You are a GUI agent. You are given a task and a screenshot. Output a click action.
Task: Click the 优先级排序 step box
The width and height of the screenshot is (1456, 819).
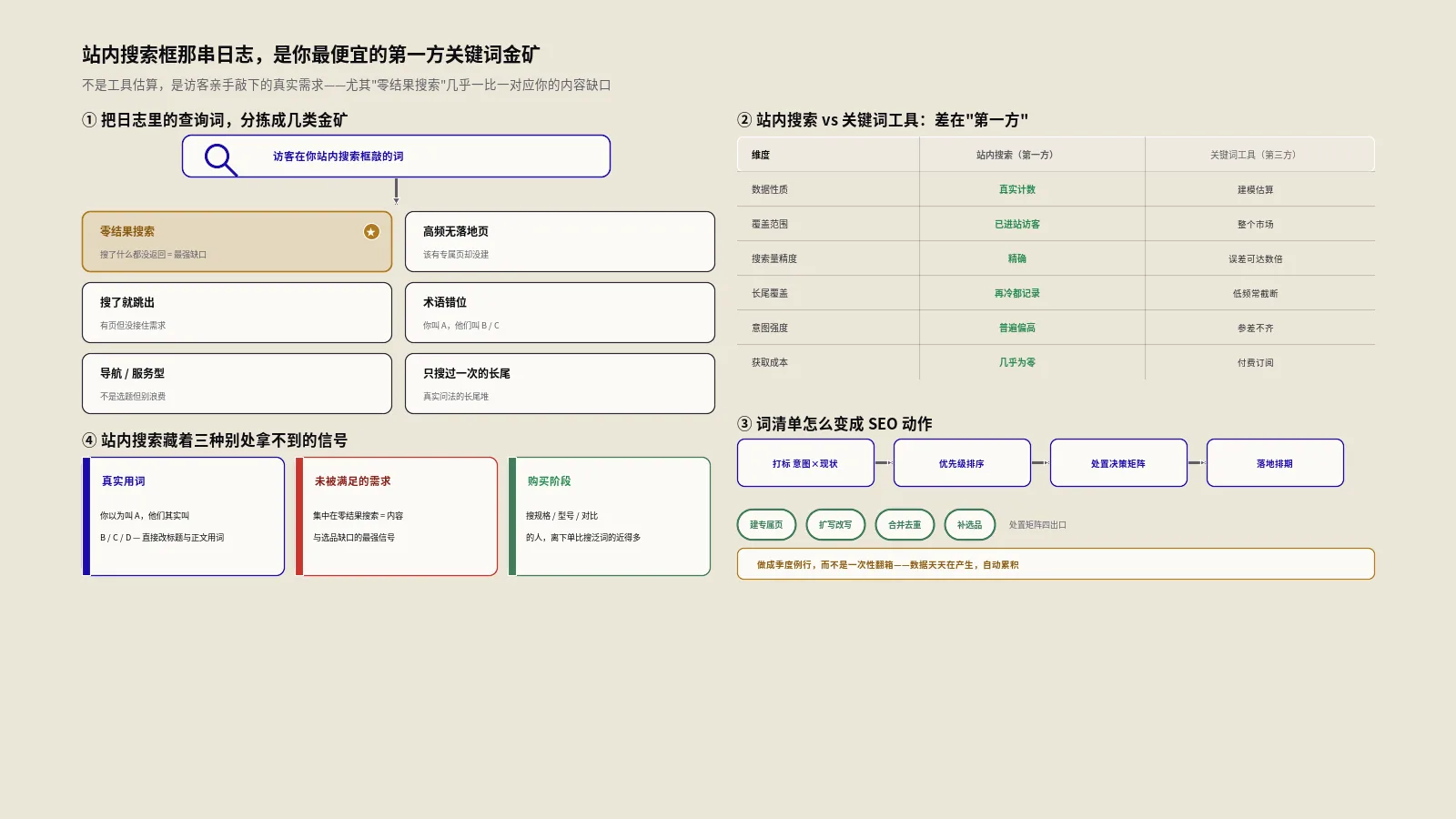[962, 463]
